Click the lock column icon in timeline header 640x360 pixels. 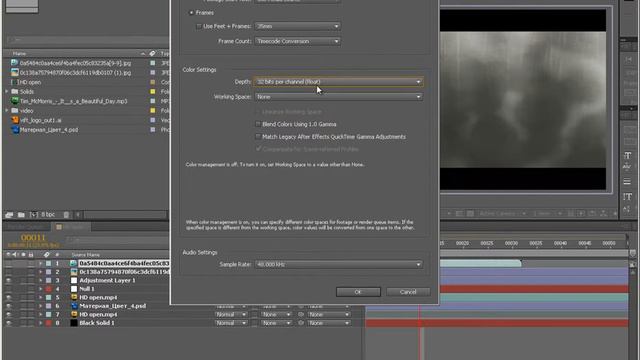click(x=31, y=255)
